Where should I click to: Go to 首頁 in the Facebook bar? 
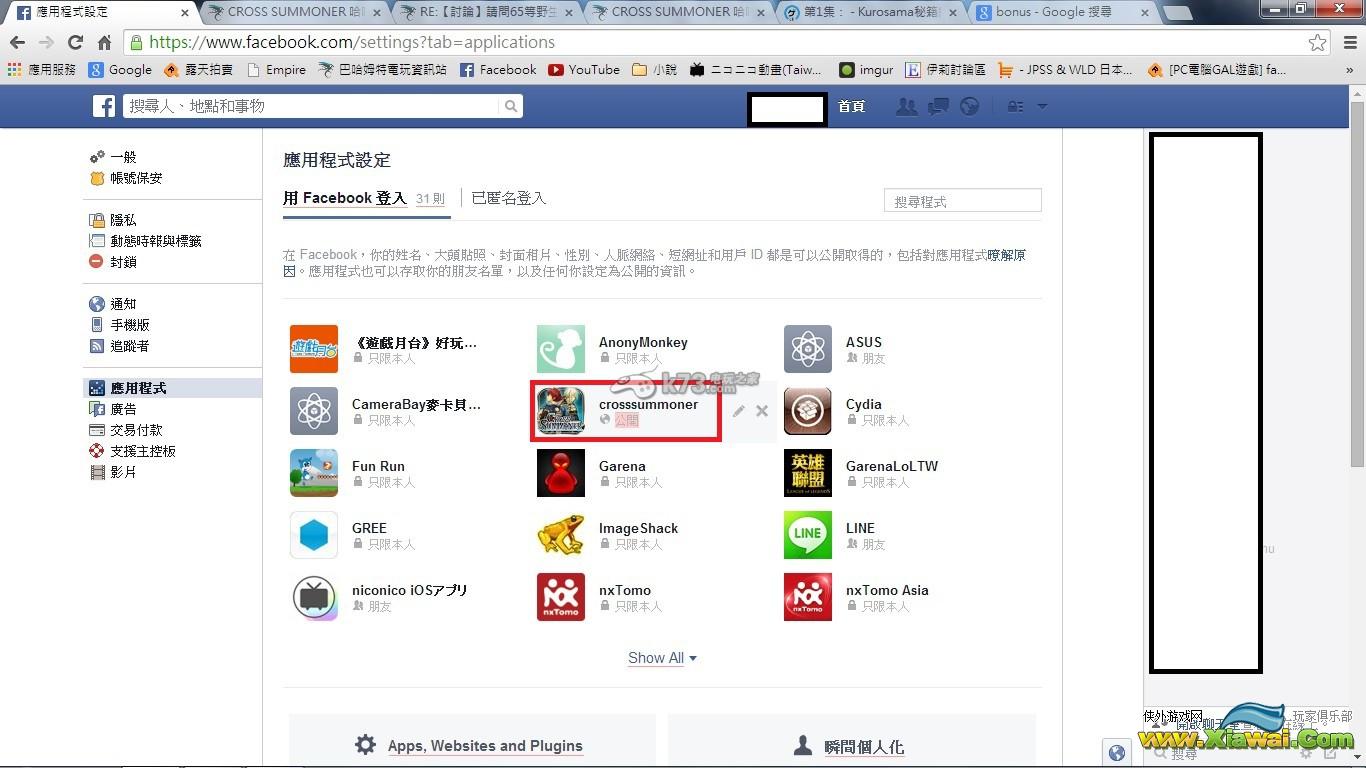851,106
